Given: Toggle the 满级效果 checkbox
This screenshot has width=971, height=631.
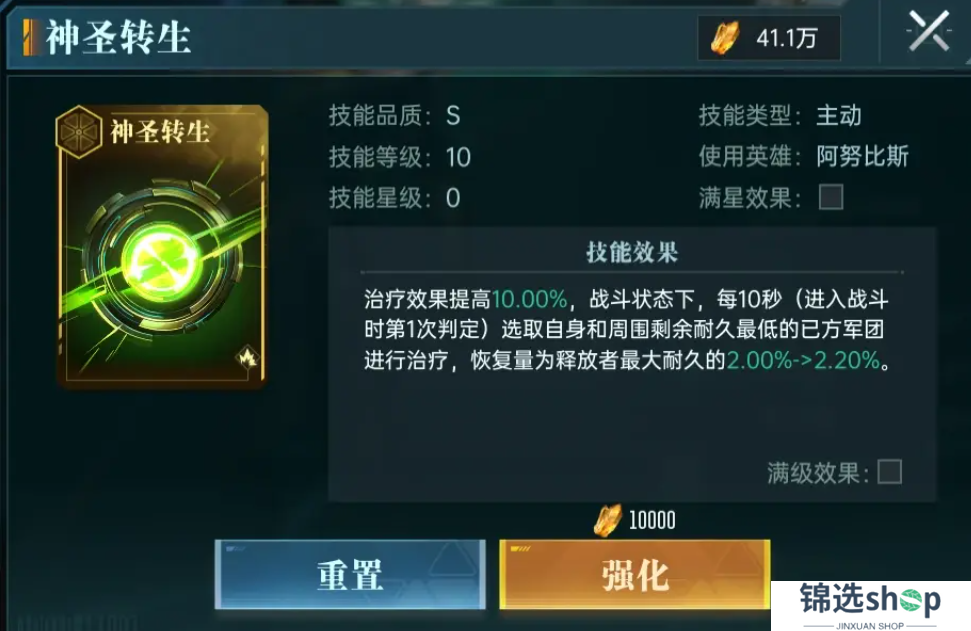Looking at the screenshot, I should [889, 472].
